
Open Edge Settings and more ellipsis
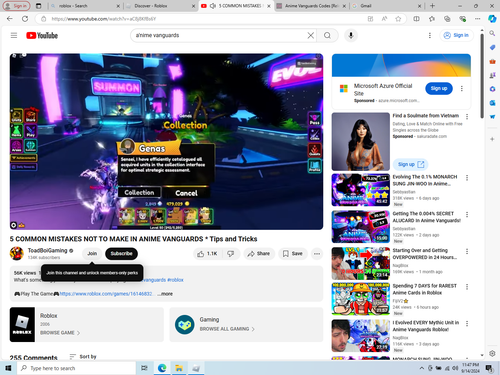(478, 19)
